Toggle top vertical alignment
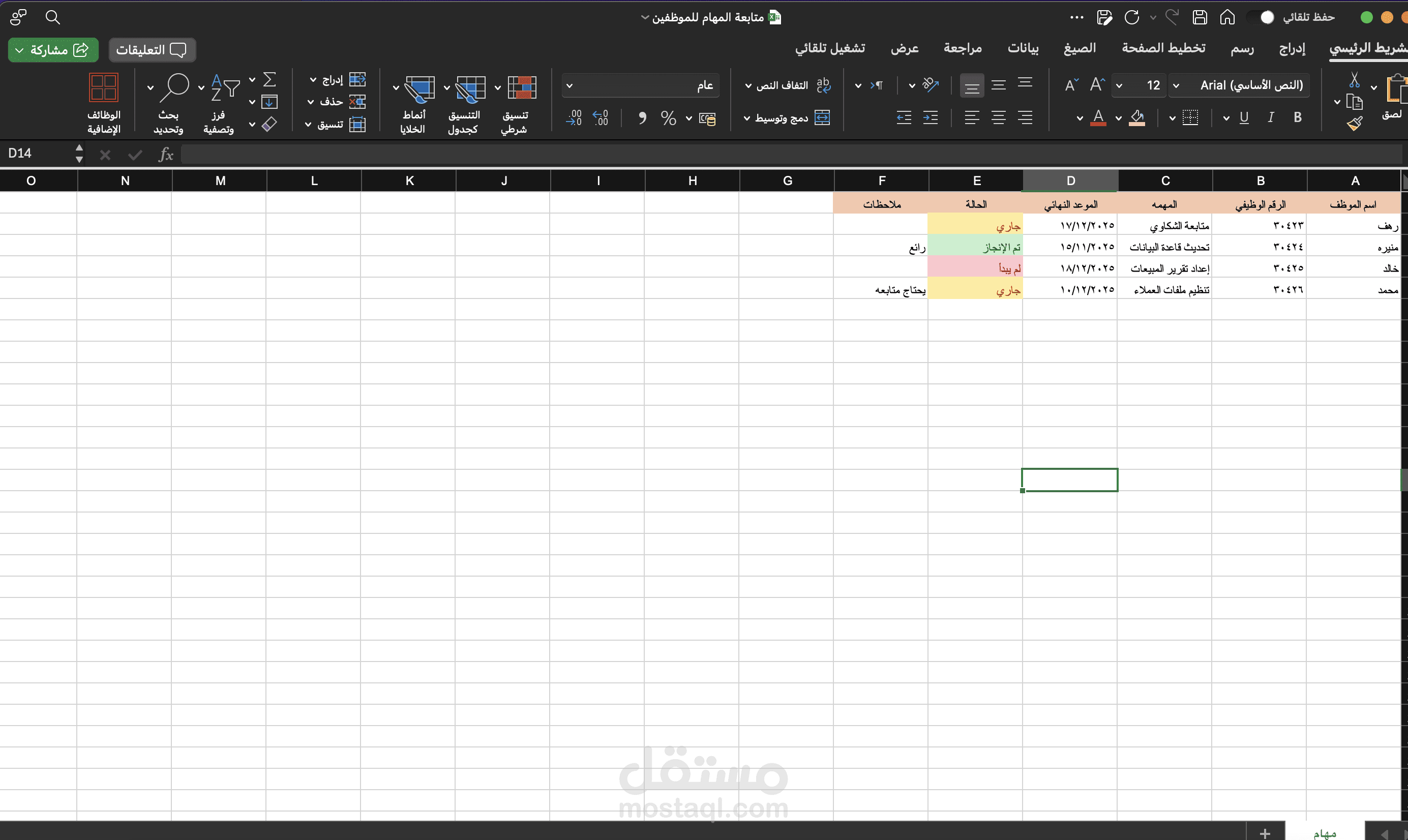Image resolution: width=1408 pixels, height=840 pixels. point(1025,84)
